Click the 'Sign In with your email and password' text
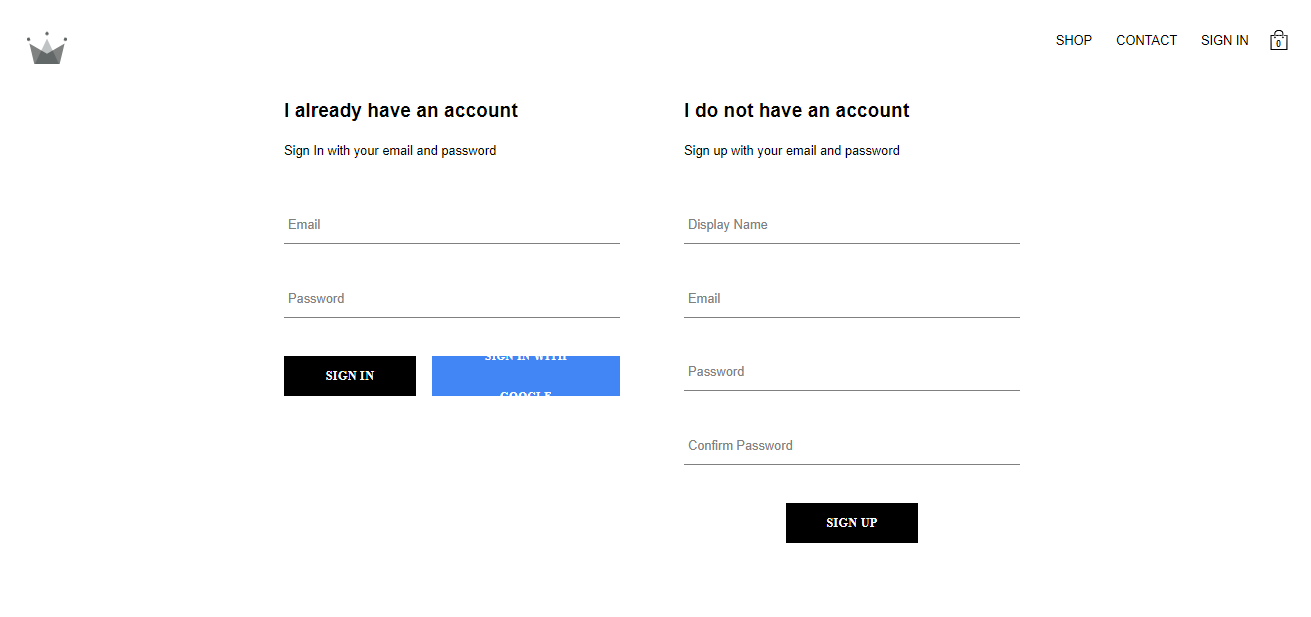 390,151
